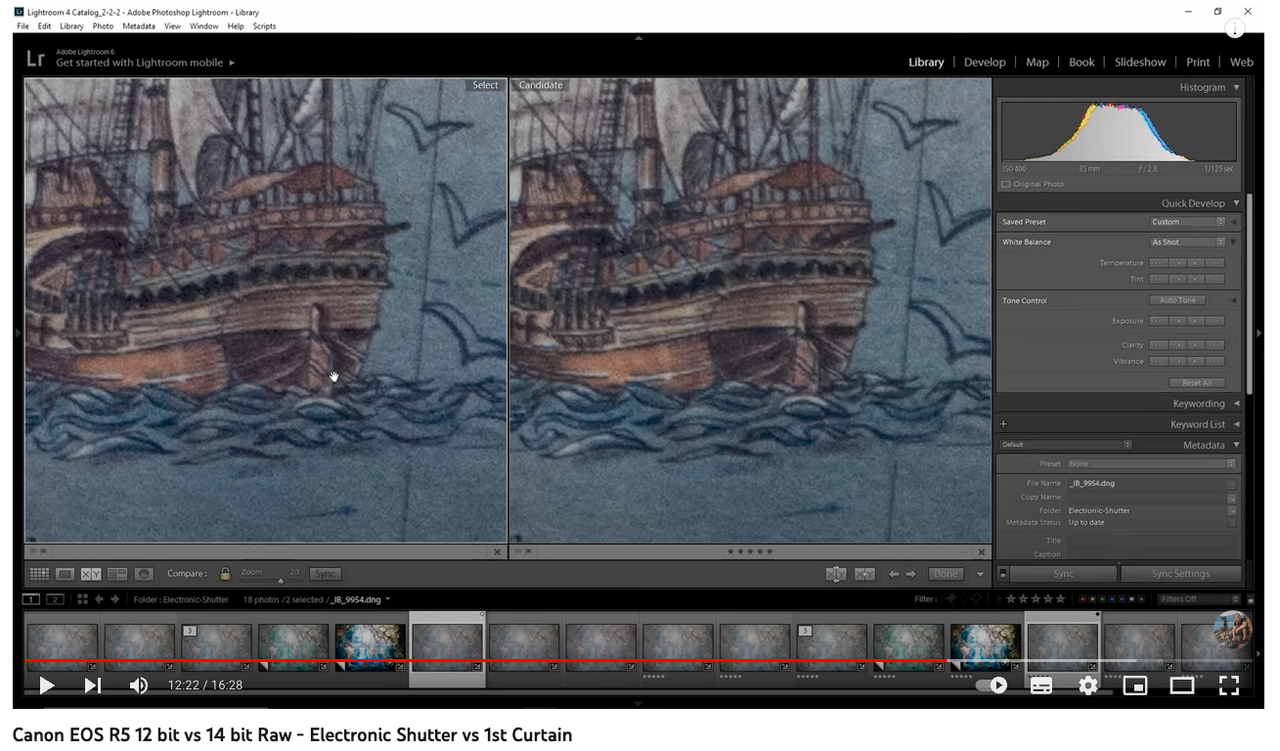
Task: Switch to the Develop module
Action: click(985, 62)
